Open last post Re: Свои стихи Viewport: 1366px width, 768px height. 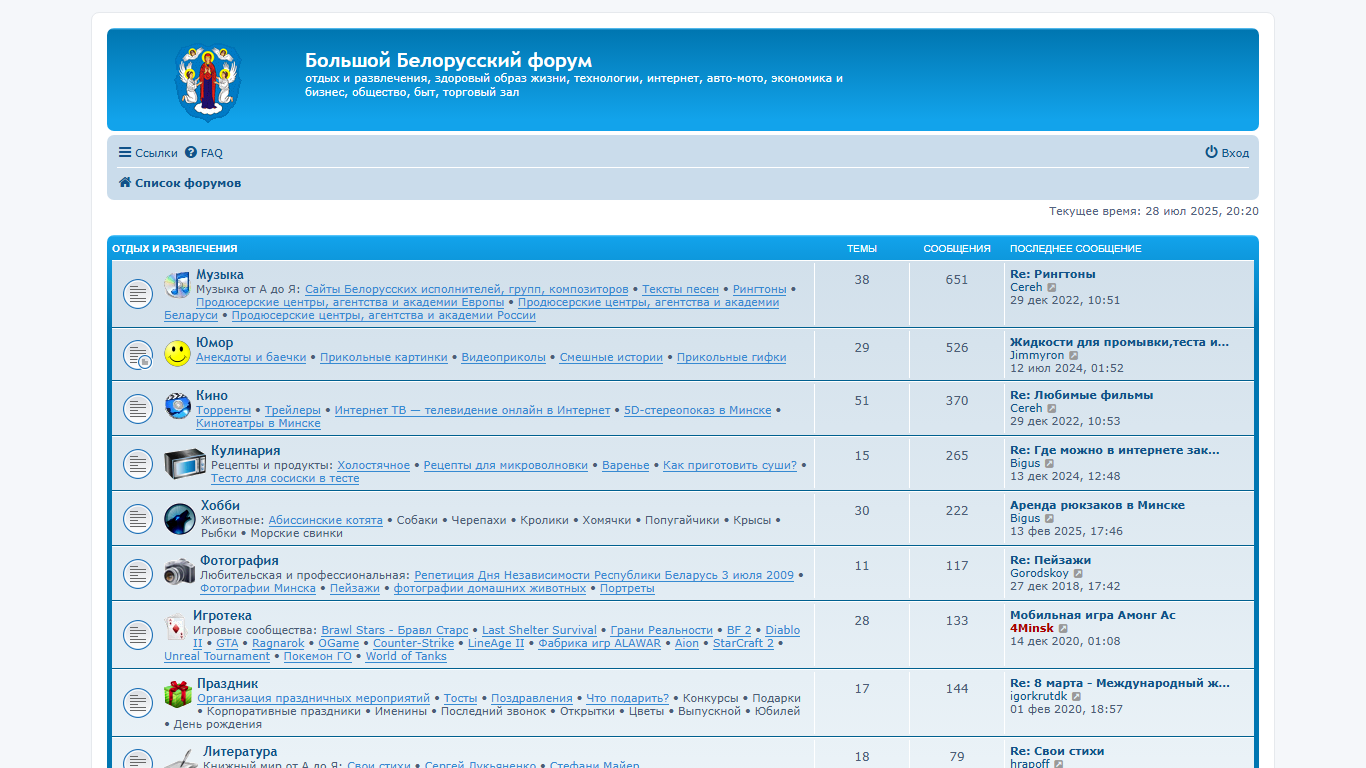(1057, 751)
